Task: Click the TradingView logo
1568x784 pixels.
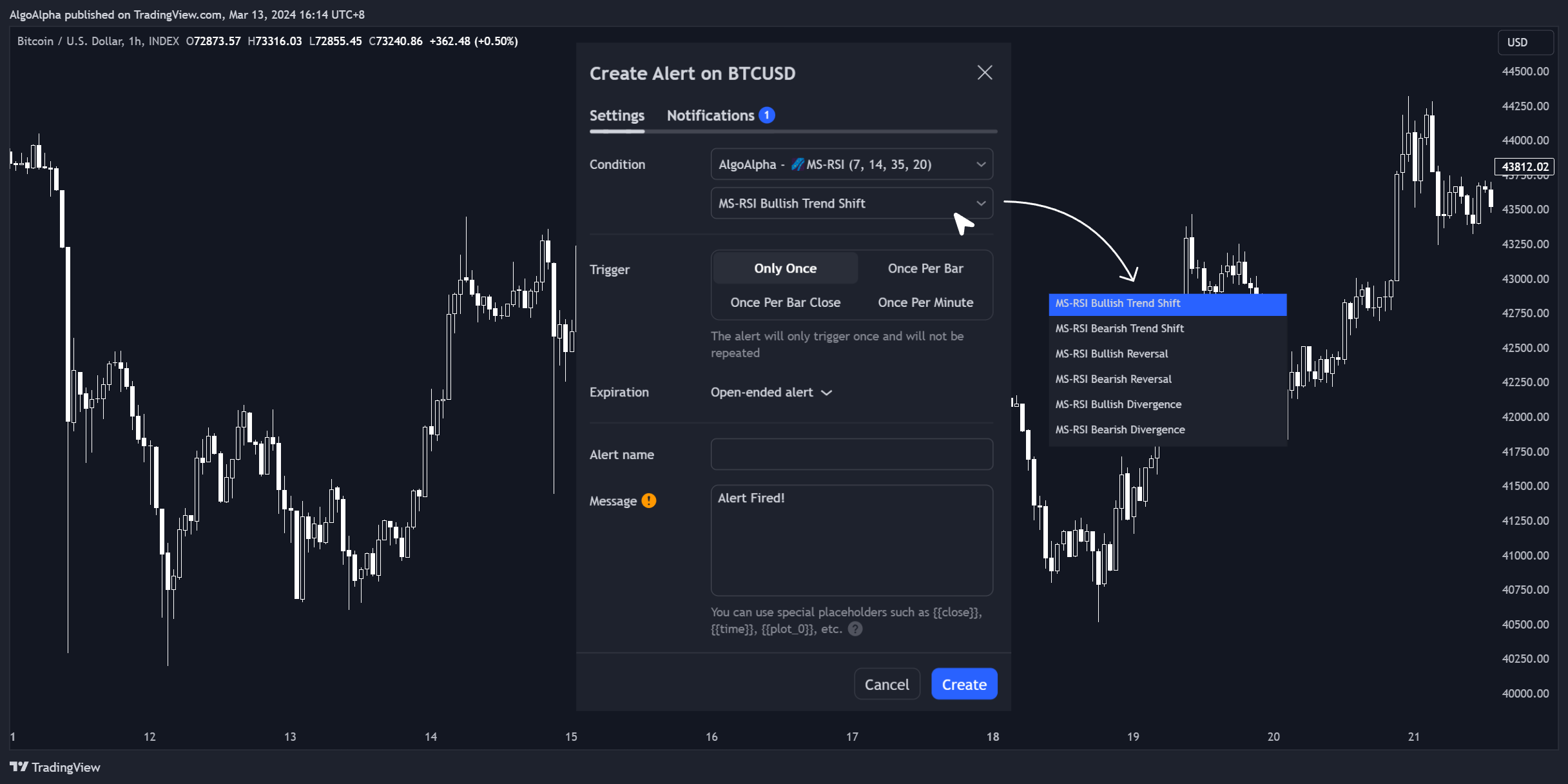Action: (x=55, y=767)
